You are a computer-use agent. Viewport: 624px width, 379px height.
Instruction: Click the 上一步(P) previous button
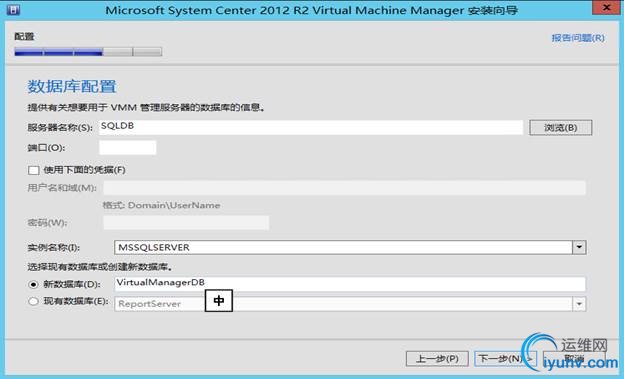[437, 359]
